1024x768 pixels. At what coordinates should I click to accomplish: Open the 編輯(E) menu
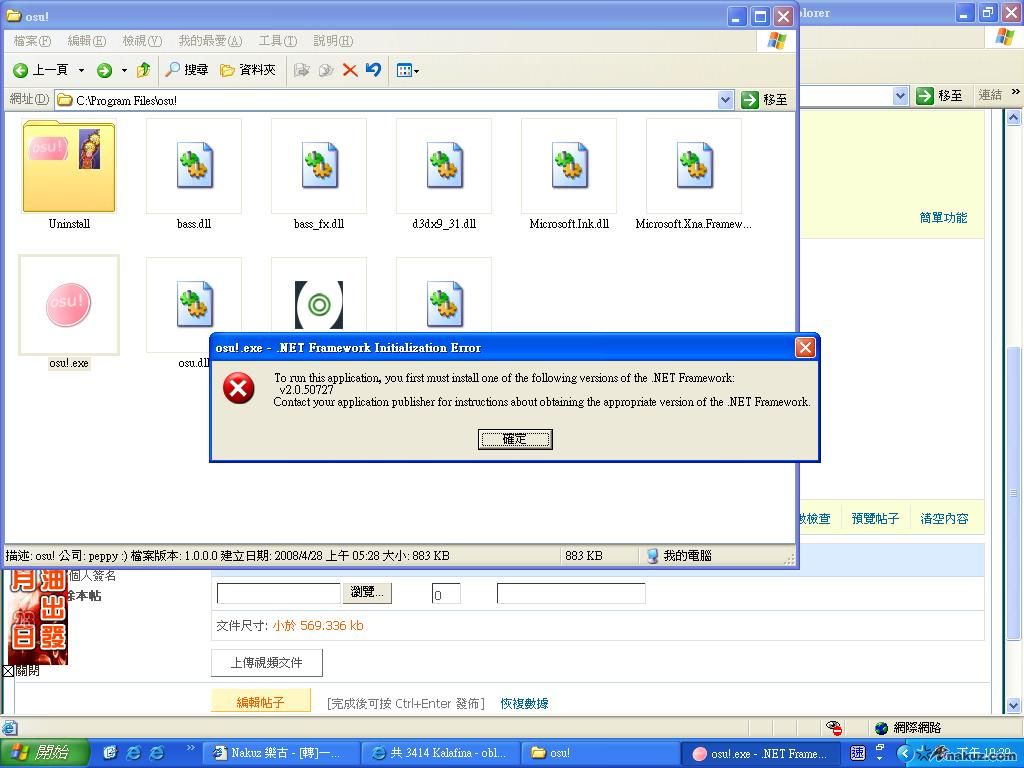[x=87, y=41]
